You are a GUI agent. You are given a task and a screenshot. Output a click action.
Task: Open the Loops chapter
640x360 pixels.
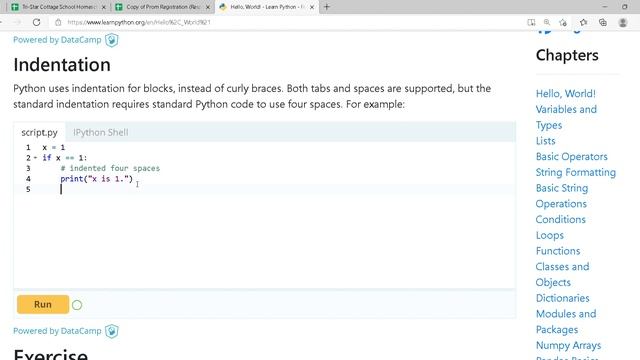(x=549, y=236)
